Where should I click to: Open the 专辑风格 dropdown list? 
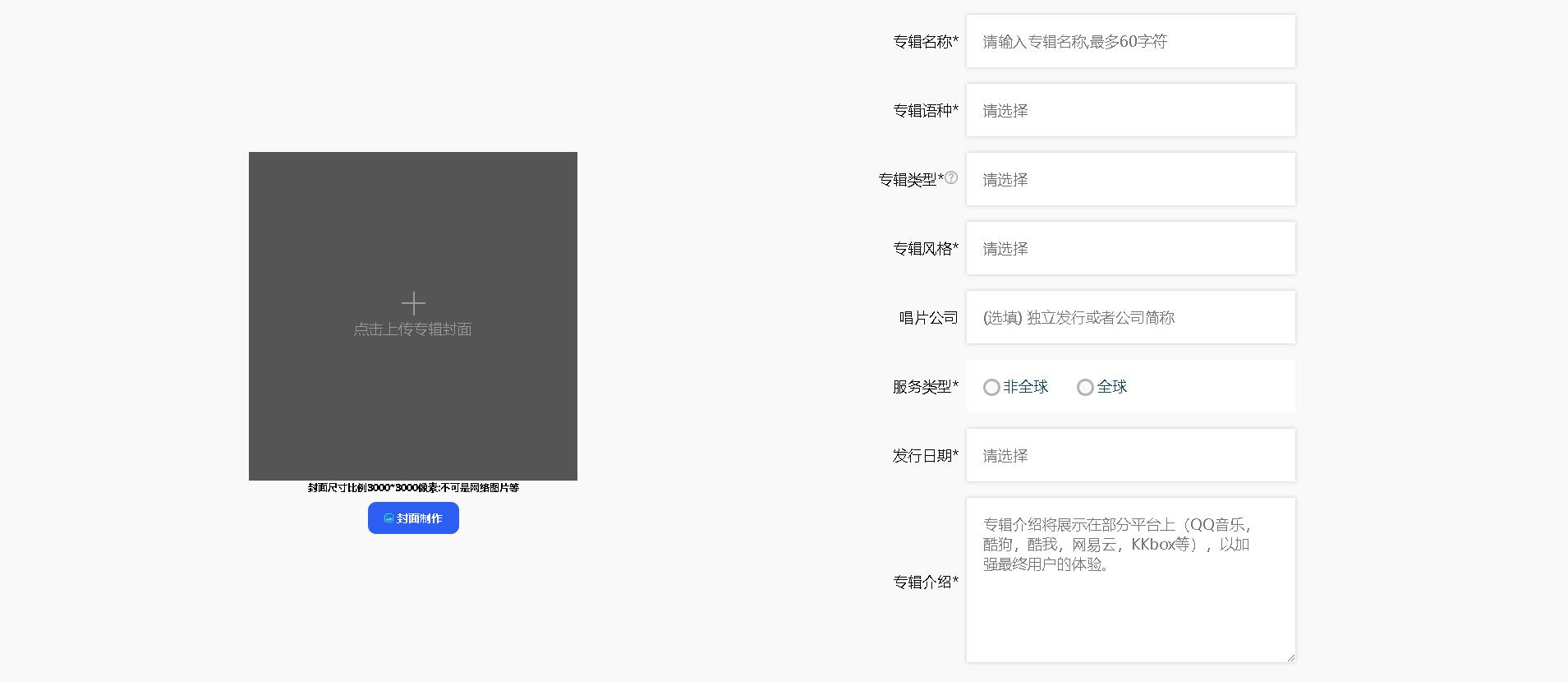(x=1130, y=248)
